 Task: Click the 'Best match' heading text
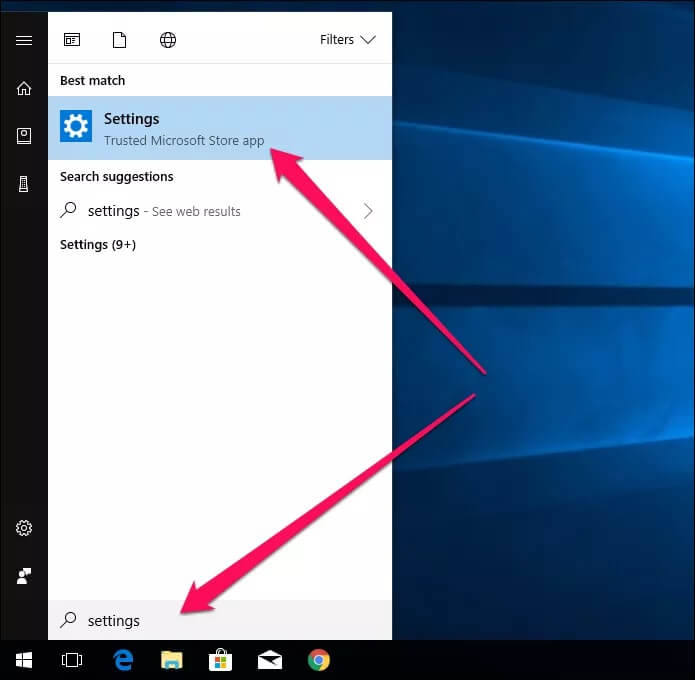[93, 81]
